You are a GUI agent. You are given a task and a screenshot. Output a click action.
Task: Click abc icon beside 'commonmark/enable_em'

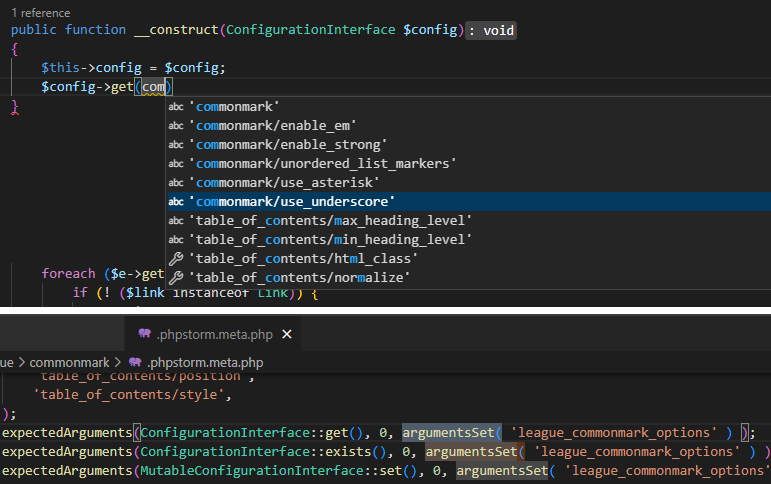pos(176,126)
